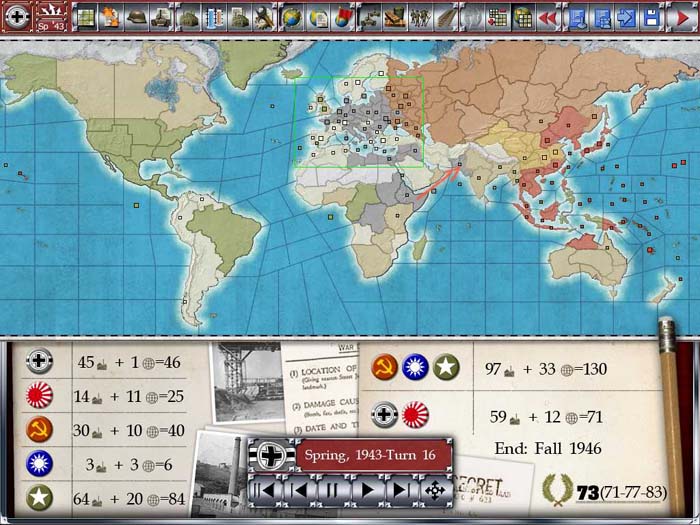Viewport: 700px width, 525px height.
Task: Open the blue document with disc icon
Action: click(x=576, y=17)
